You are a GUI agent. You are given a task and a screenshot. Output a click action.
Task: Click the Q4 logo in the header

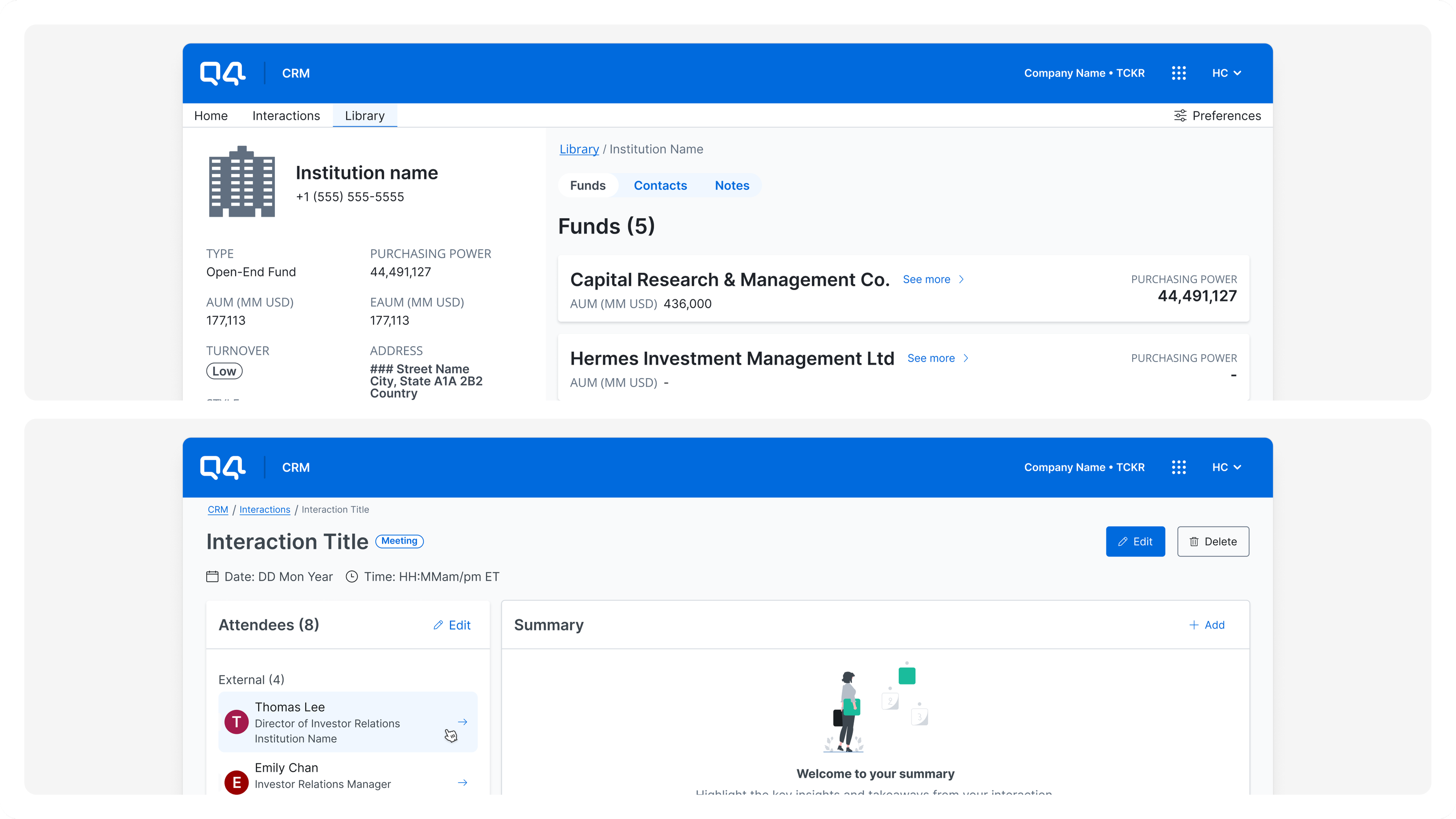(222, 73)
